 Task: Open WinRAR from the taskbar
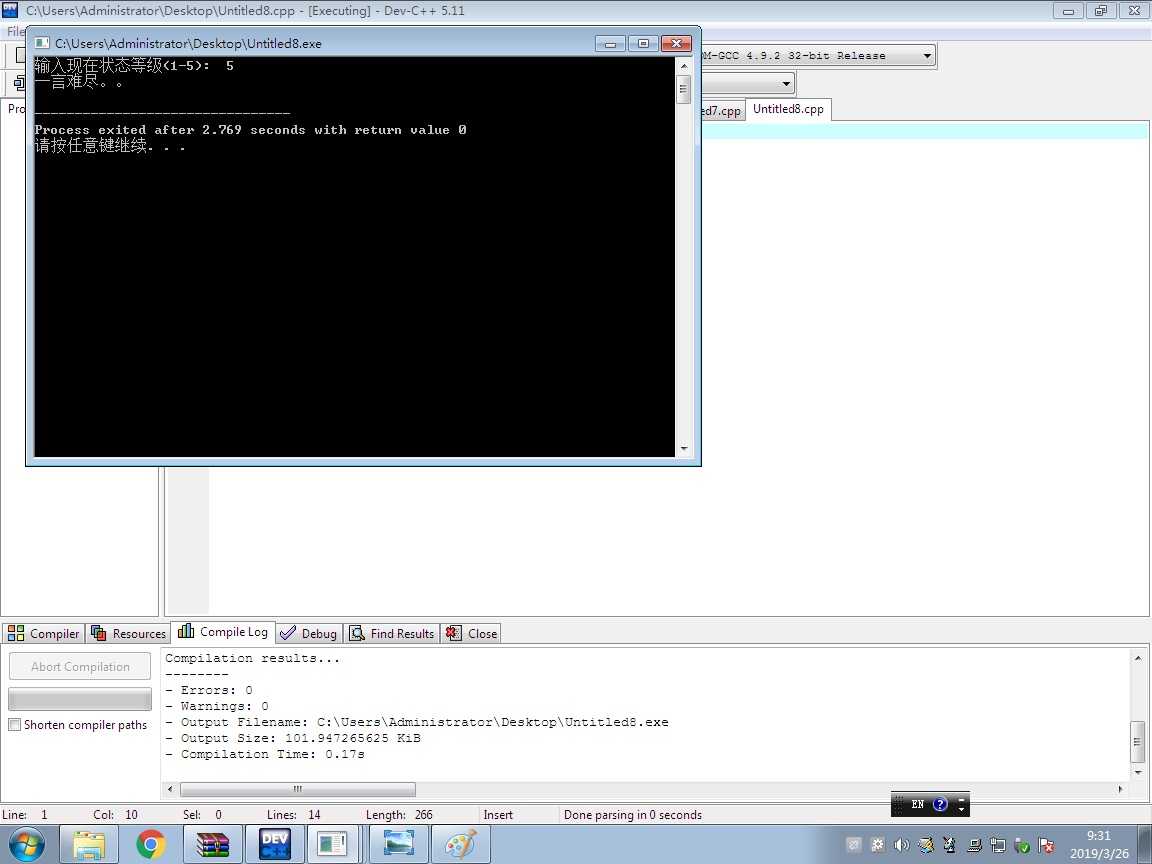(213, 844)
